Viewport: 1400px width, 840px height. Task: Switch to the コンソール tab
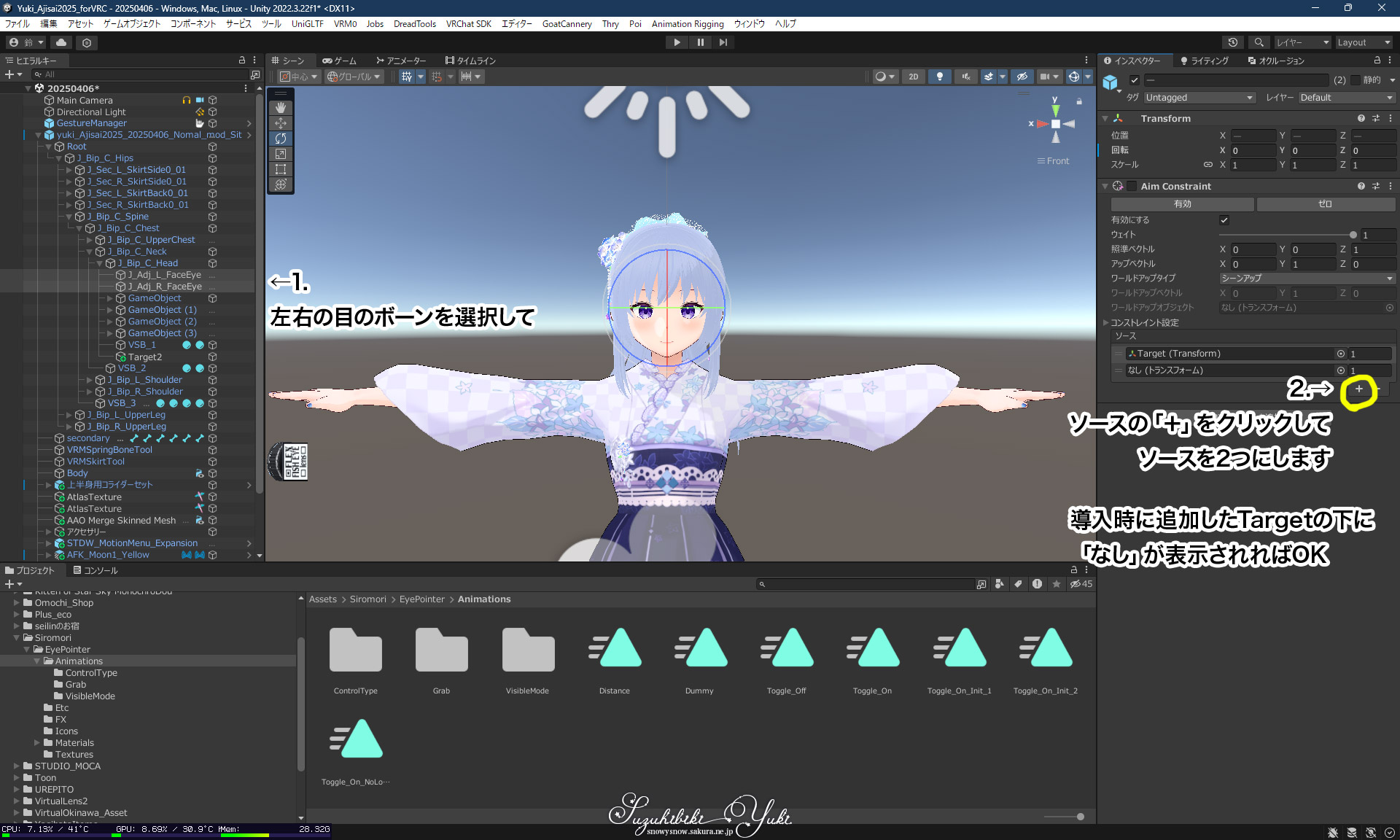point(95,571)
